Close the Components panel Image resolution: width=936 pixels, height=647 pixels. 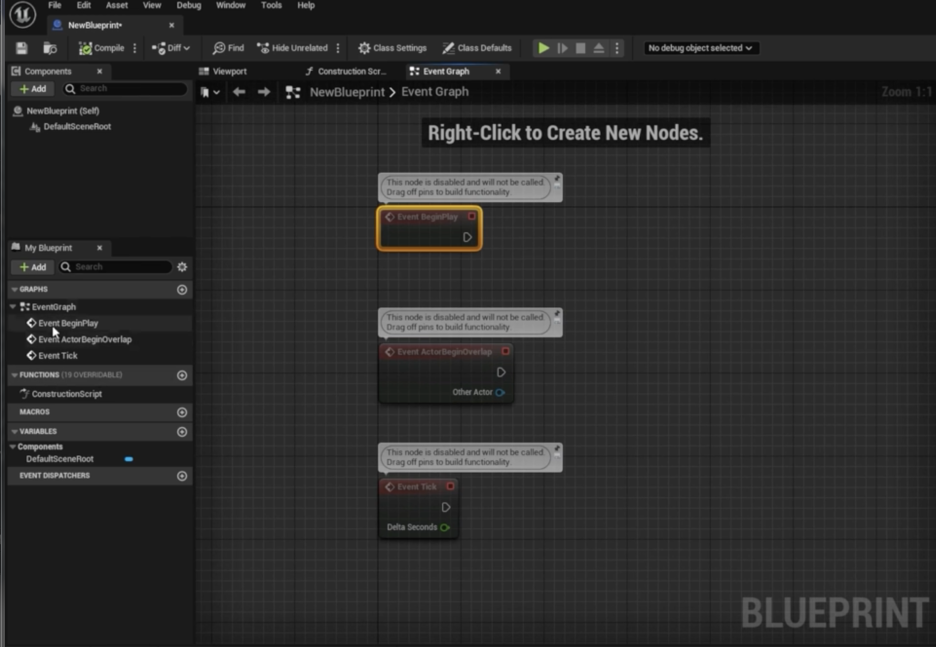100,72
